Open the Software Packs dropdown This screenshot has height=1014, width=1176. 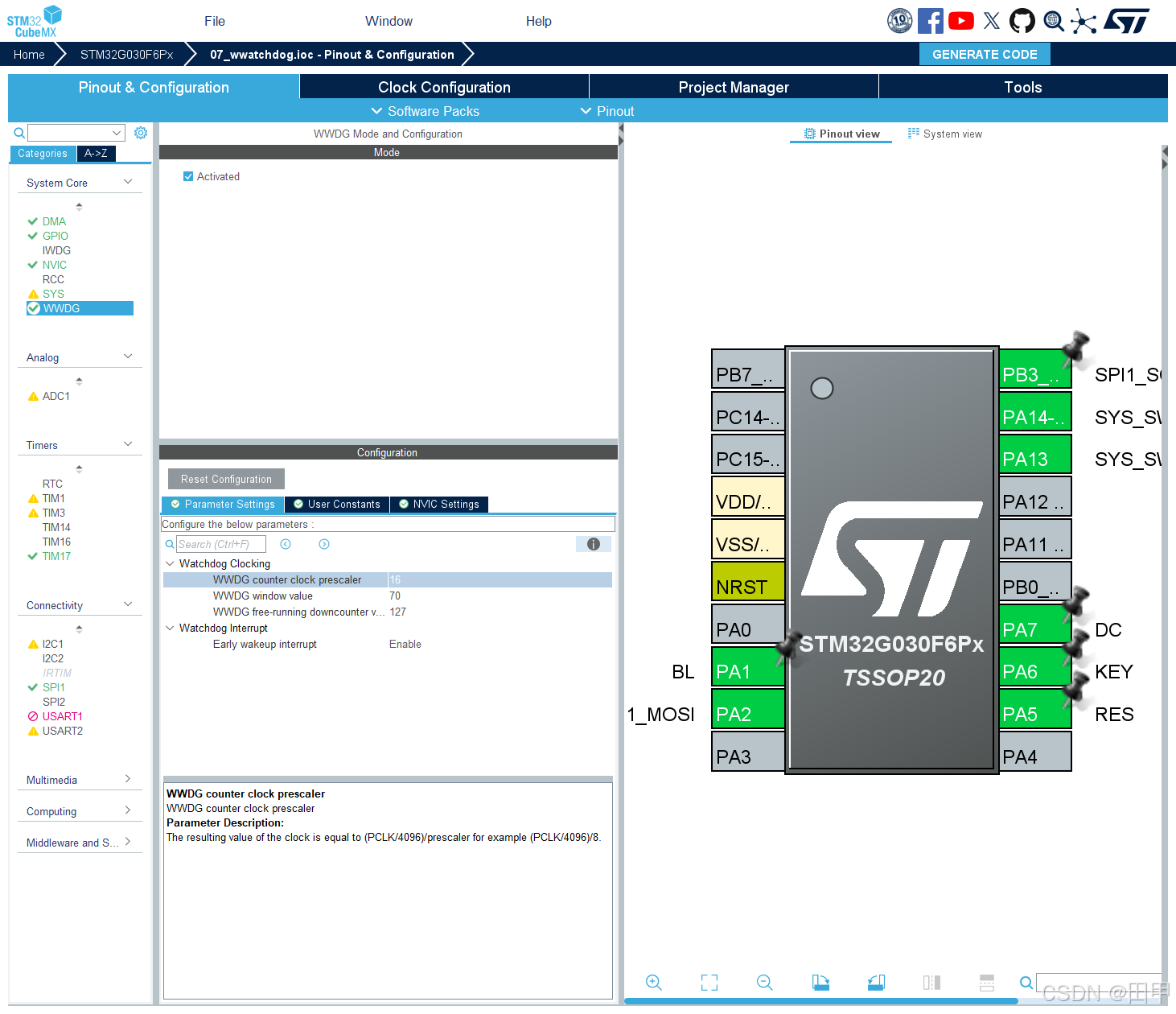(425, 111)
